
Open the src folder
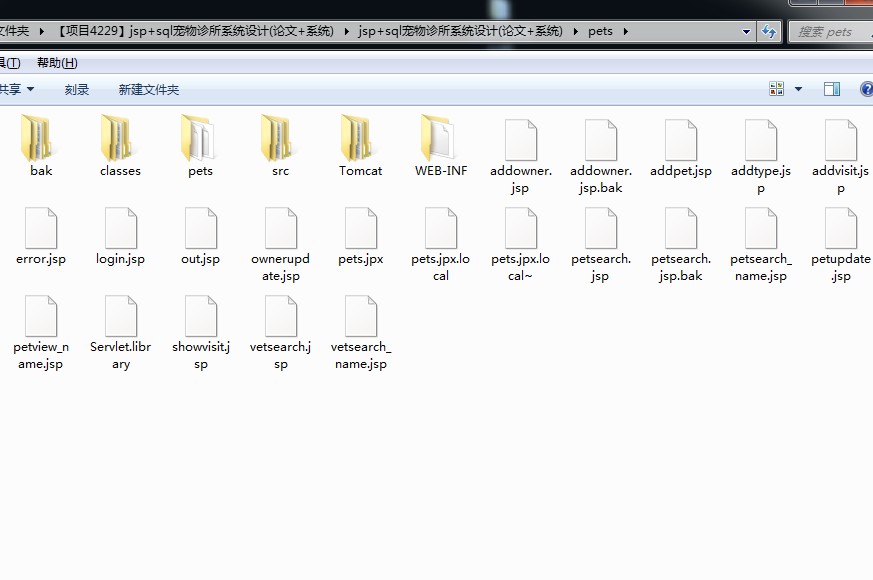coord(277,138)
